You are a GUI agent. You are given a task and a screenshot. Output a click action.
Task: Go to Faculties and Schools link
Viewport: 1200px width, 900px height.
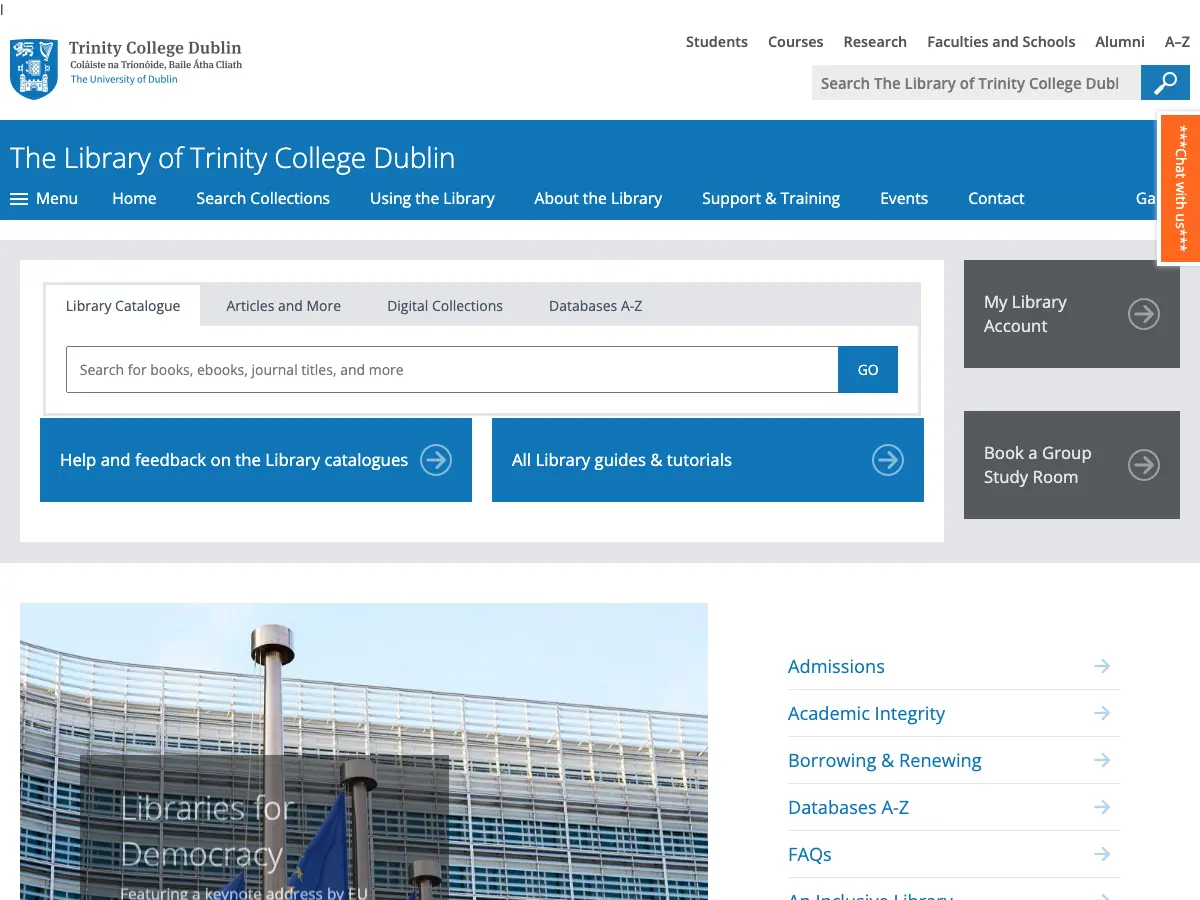coord(1001,42)
